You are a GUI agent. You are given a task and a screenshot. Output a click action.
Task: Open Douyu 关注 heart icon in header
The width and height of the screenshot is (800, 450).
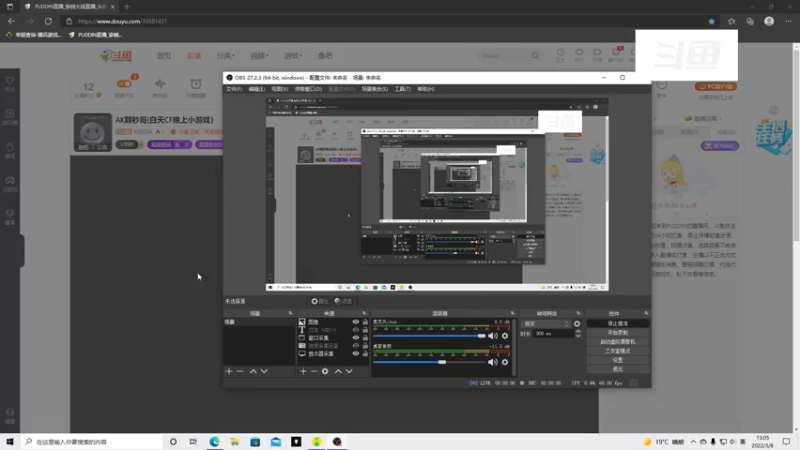(x=579, y=53)
